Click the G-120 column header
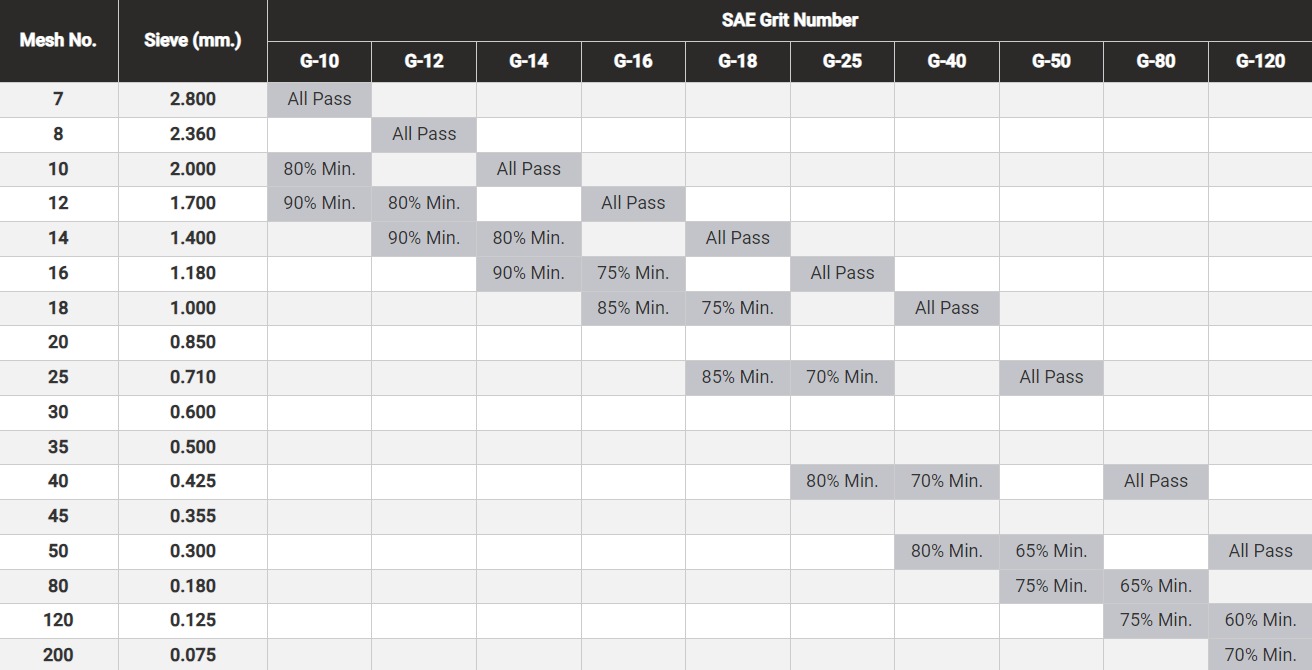Image resolution: width=1312 pixels, height=670 pixels. click(1260, 61)
